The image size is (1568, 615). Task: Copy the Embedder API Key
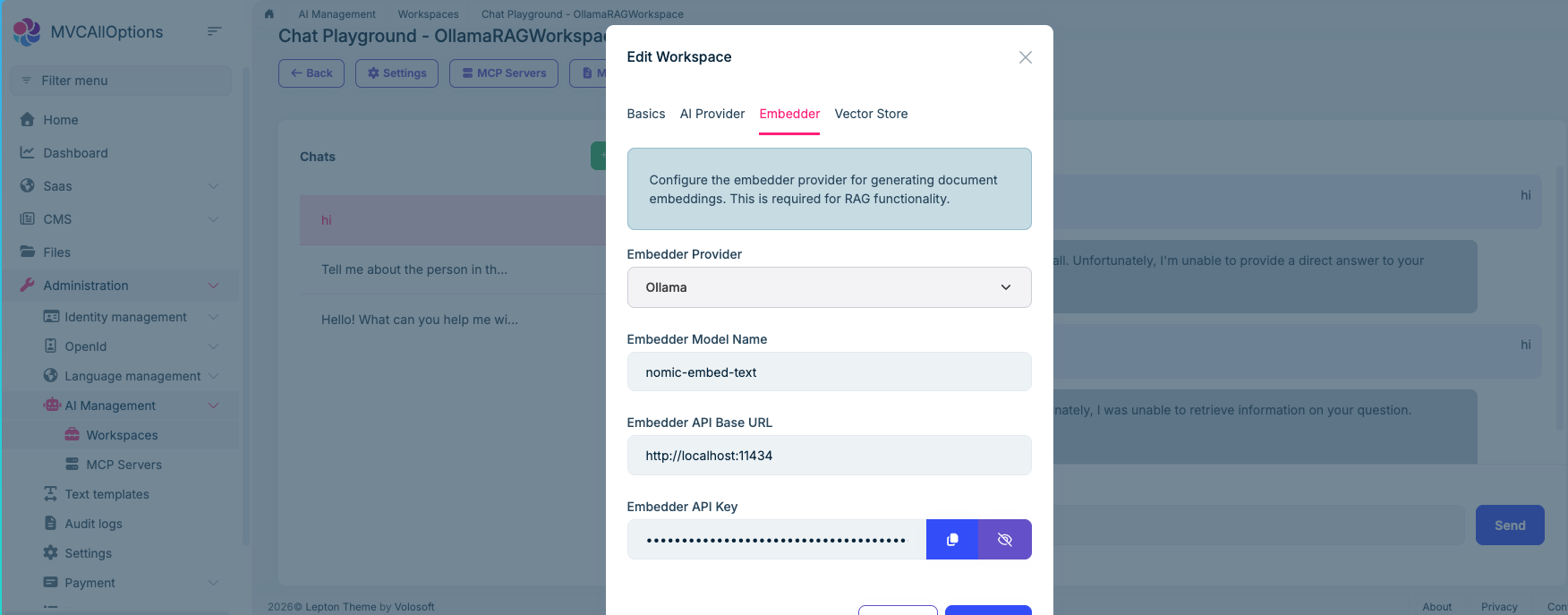952,539
